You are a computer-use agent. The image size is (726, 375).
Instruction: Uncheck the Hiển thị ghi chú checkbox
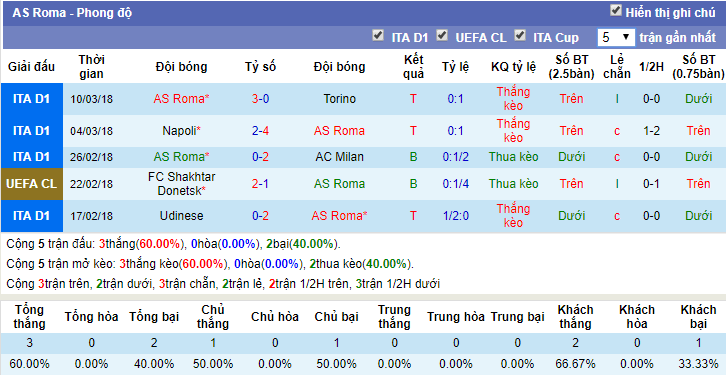pos(615,11)
